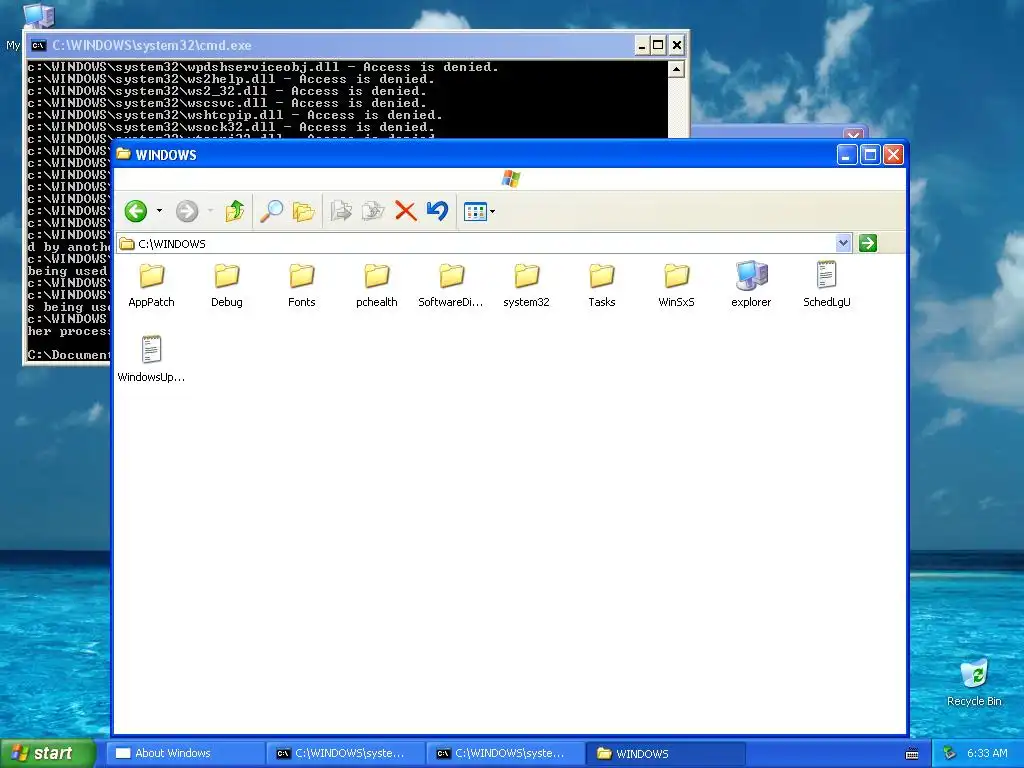Go up one folder level
This screenshot has width=1024, height=768.
tap(234, 211)
